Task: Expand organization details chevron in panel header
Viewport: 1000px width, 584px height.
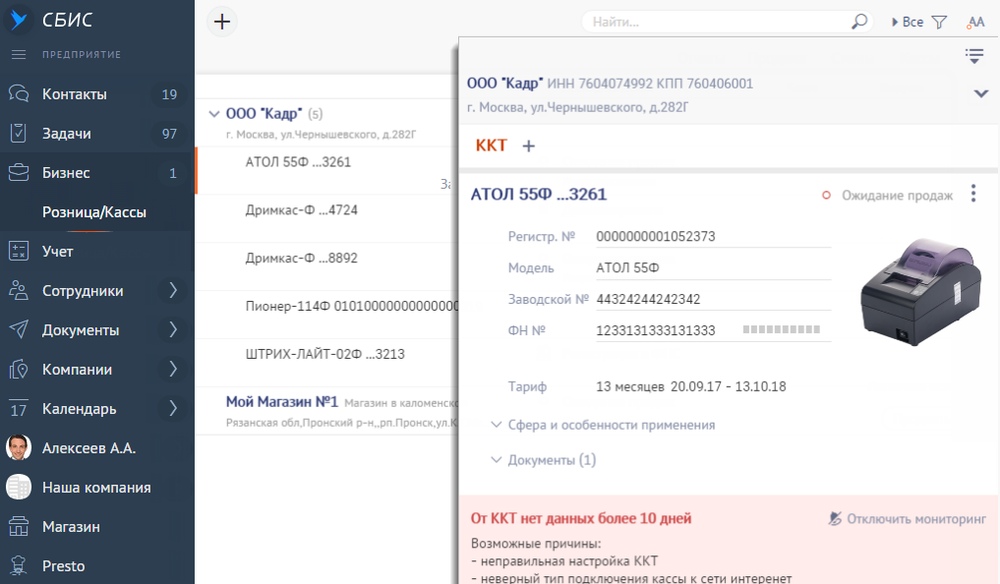Action: (981, 94)
